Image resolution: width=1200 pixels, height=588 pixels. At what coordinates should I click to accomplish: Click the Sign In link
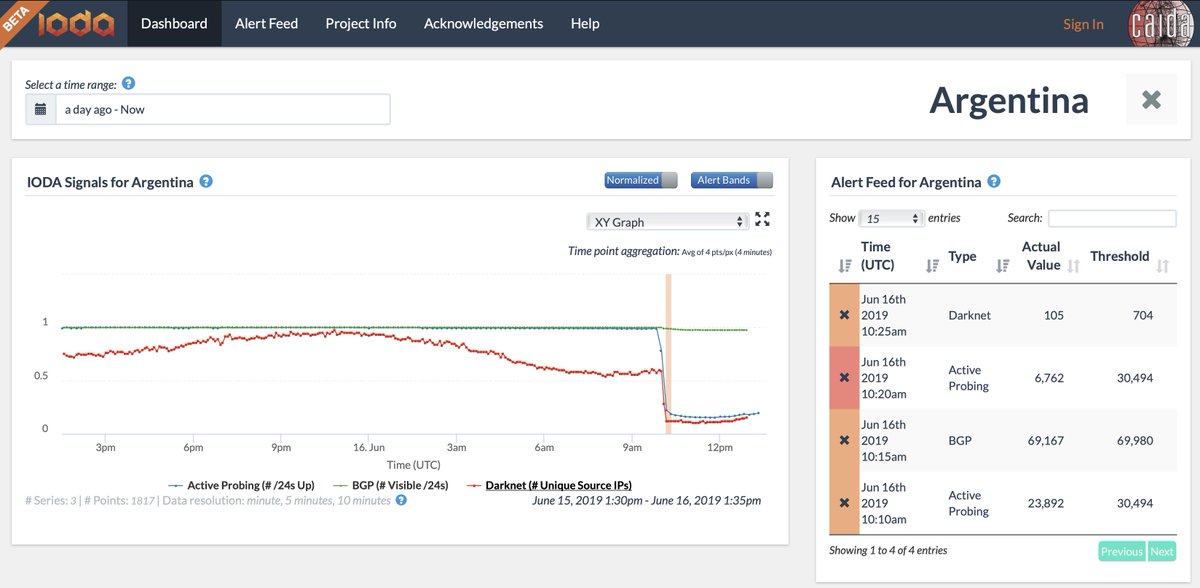1083,23
